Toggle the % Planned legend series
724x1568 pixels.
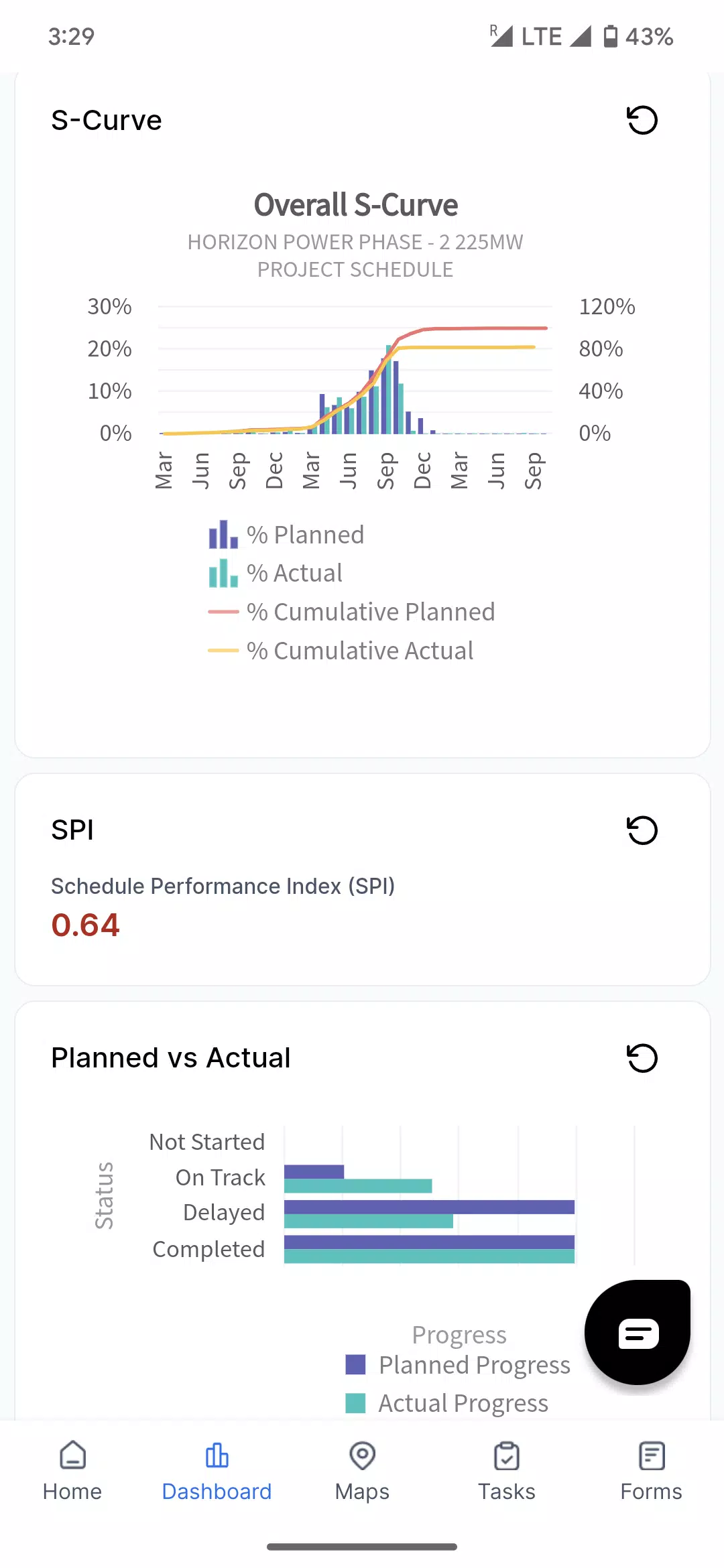point(286,535)
